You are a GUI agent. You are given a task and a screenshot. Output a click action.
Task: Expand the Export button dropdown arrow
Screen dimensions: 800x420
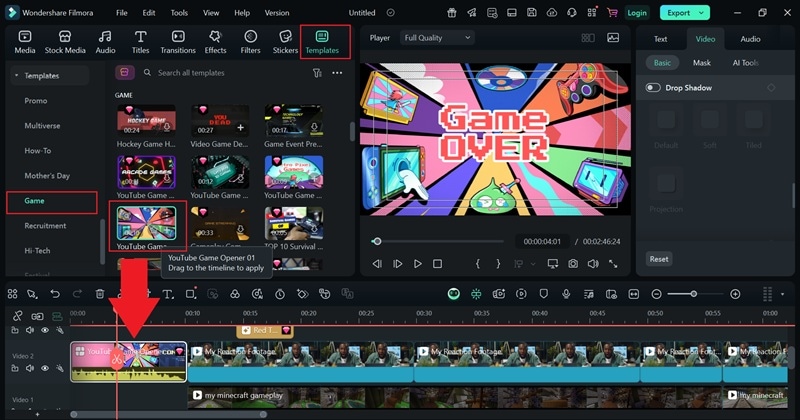(x=702, y=13)
